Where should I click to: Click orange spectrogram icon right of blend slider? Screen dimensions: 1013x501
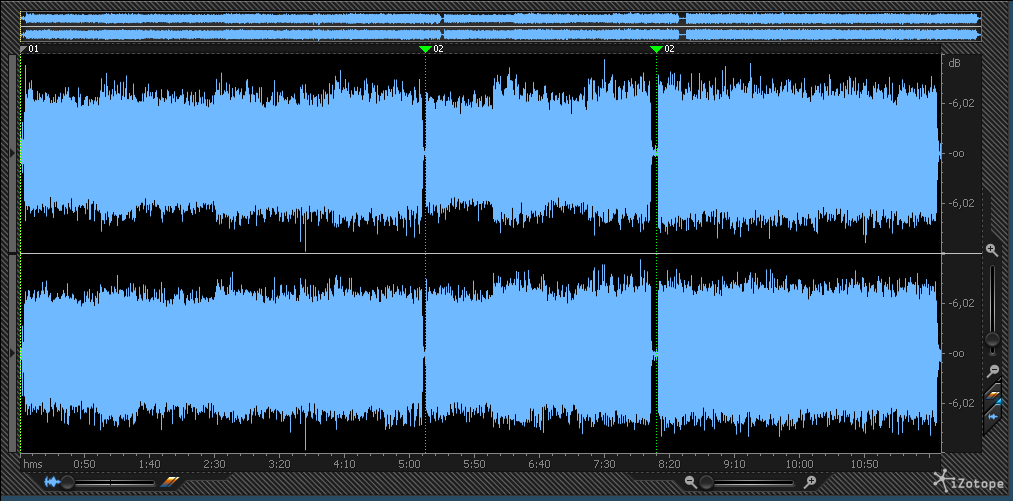pyautogui.click(x=169, y=482)
